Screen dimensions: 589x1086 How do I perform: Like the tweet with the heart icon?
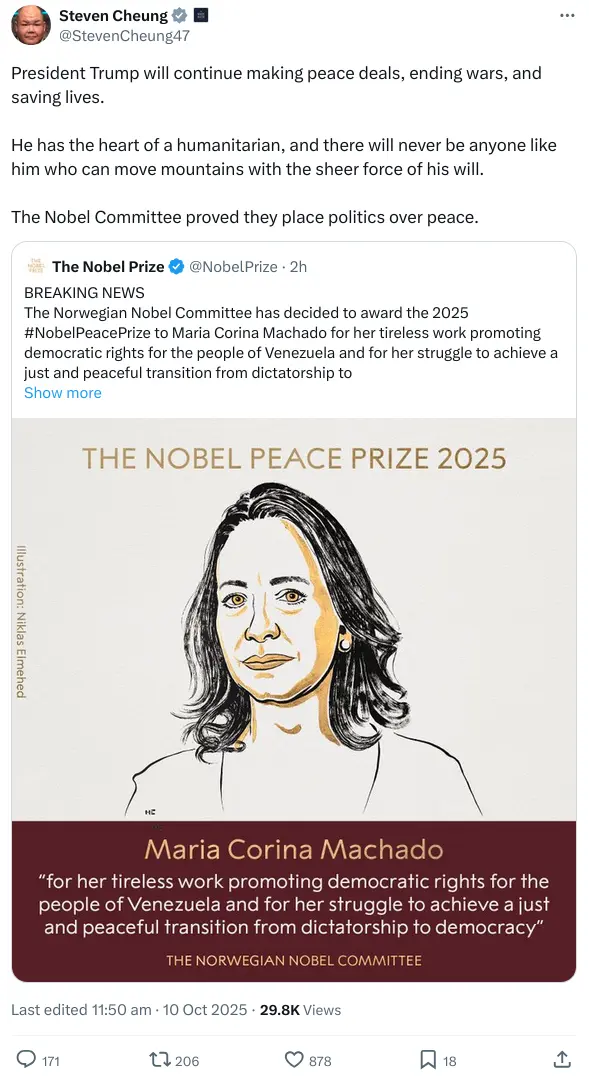(x=293, y=1060)
